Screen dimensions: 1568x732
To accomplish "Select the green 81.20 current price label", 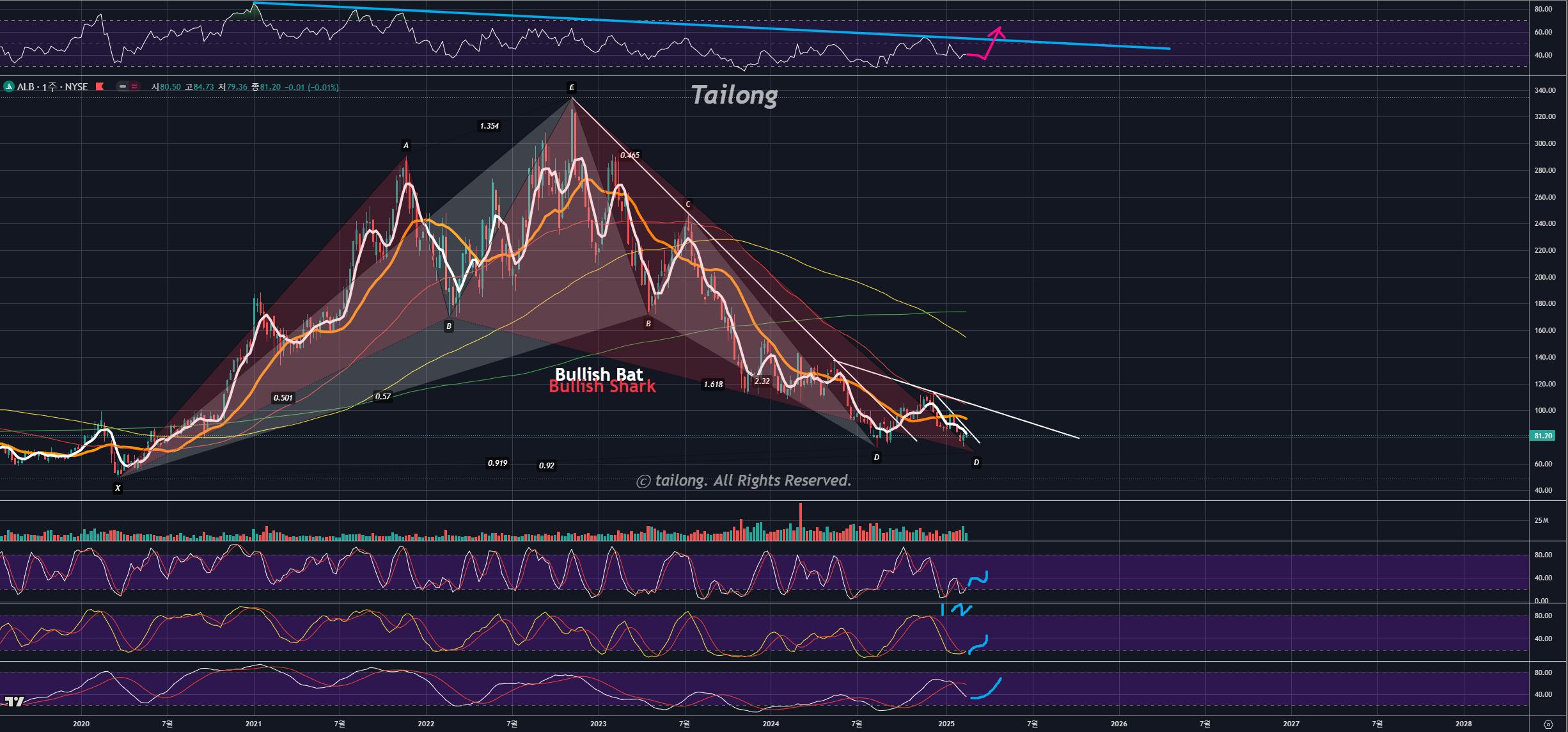I will [1542, 436].
